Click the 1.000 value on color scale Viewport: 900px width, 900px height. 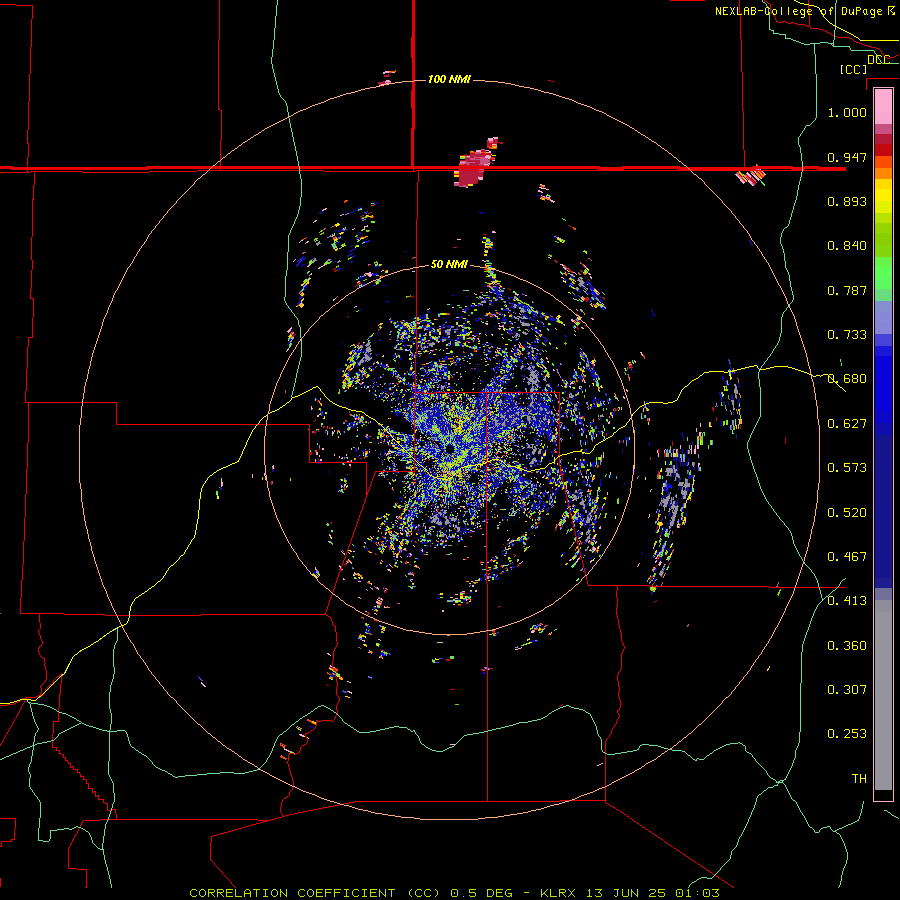click(x=847, y=112)
